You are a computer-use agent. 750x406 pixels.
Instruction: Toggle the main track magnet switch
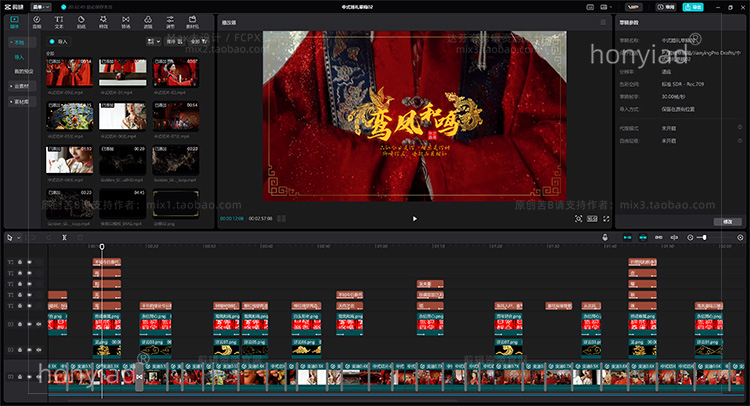[627, 237]
